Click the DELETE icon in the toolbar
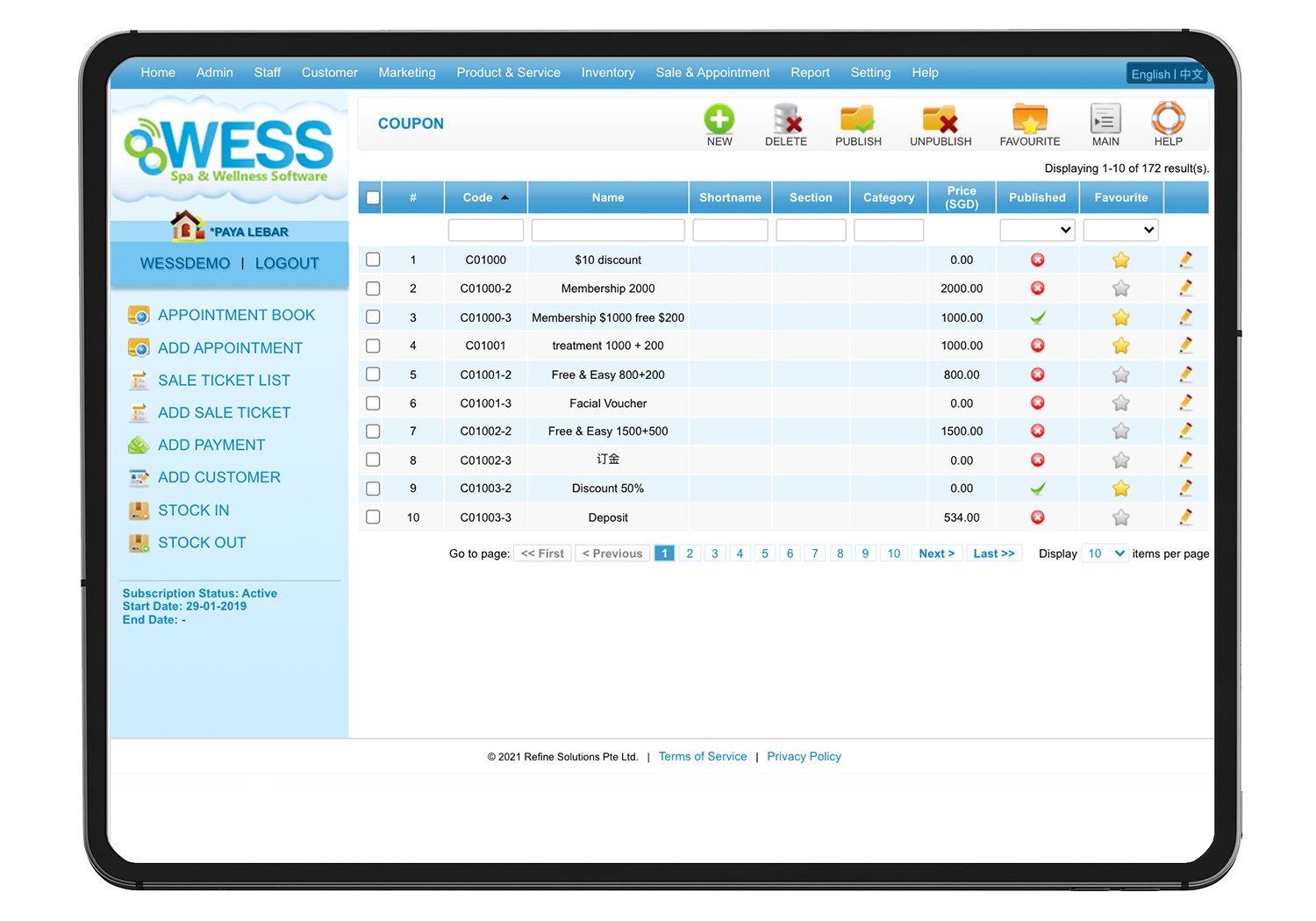 (x=786, y=124)
